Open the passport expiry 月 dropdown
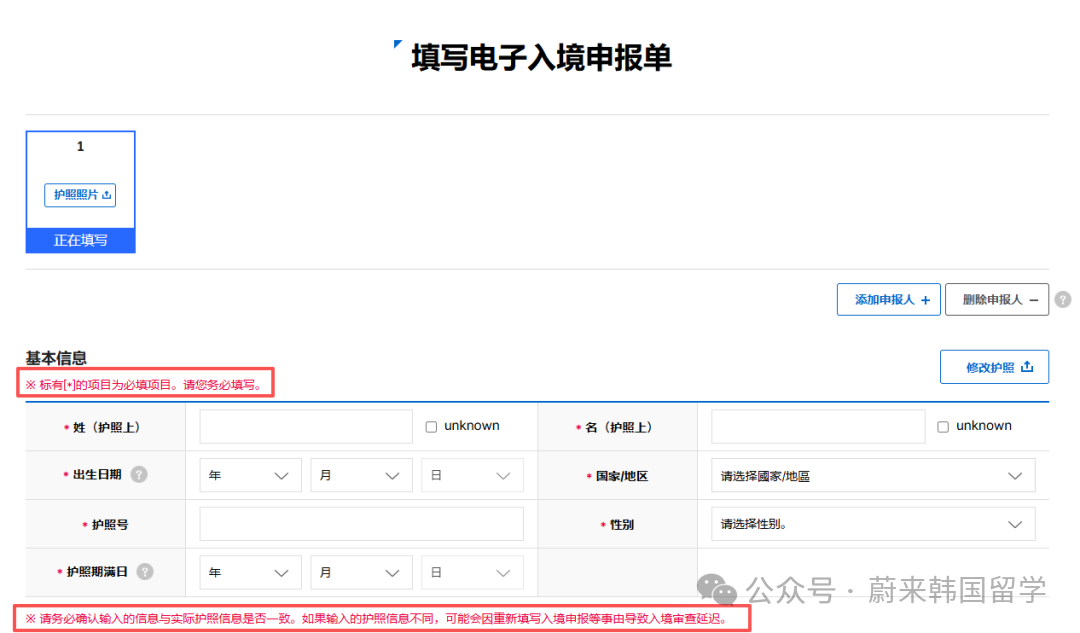 pyautogui.click(x=361, y=572)
